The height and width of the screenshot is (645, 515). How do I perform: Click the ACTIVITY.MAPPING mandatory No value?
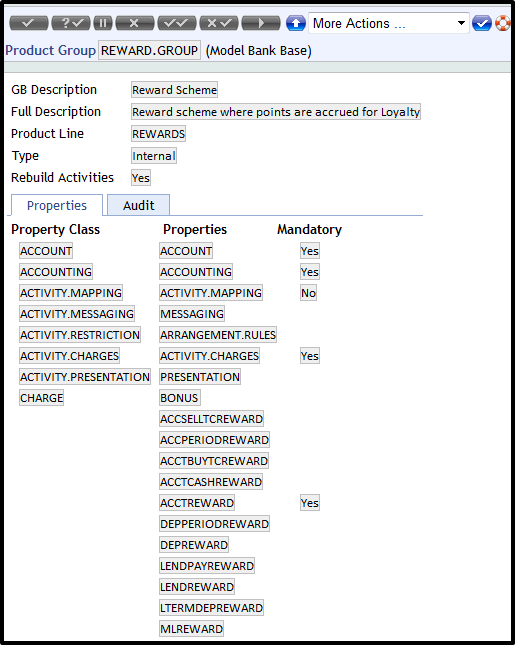pyautogui.click(x=309, y=293)
